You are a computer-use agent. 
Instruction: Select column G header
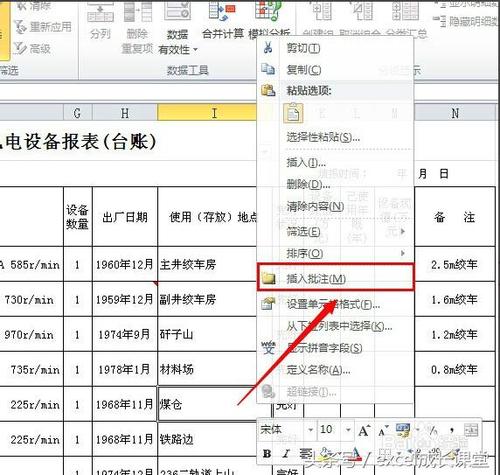(x=77, y=113)
